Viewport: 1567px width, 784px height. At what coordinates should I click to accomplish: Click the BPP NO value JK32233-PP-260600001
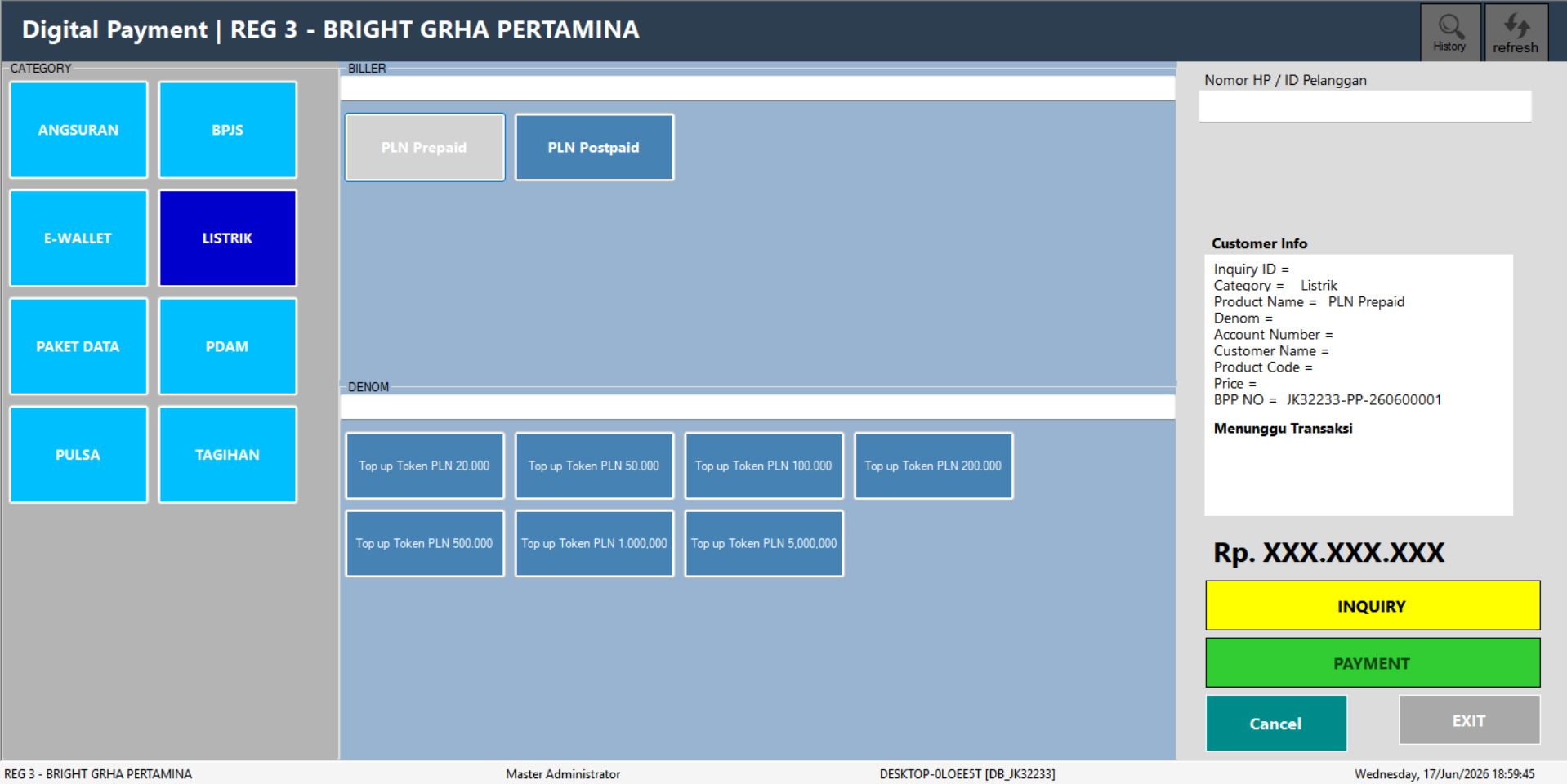(x=1364, y=400)
